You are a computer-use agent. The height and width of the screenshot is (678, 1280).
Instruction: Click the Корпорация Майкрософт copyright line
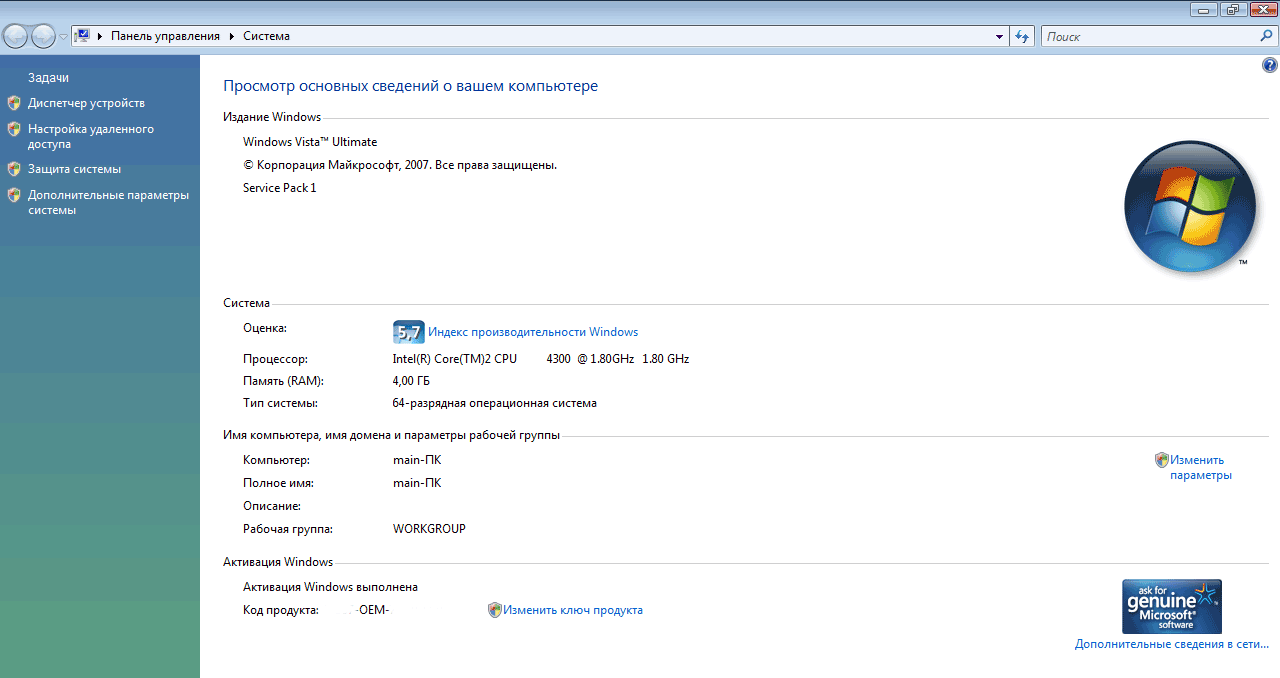(400, 165)
